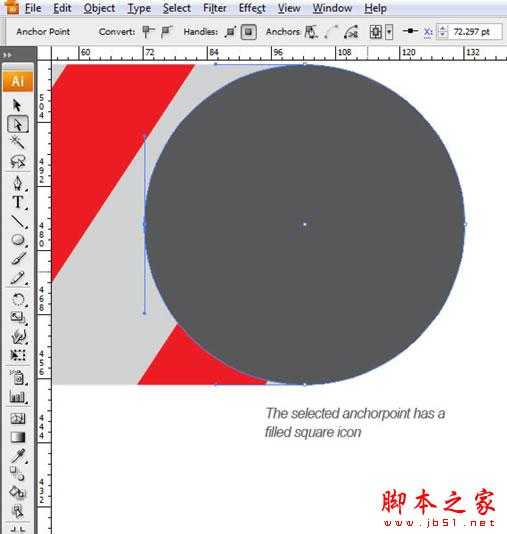
Task: Select the Line Segment tool
Action: point(18,221)
